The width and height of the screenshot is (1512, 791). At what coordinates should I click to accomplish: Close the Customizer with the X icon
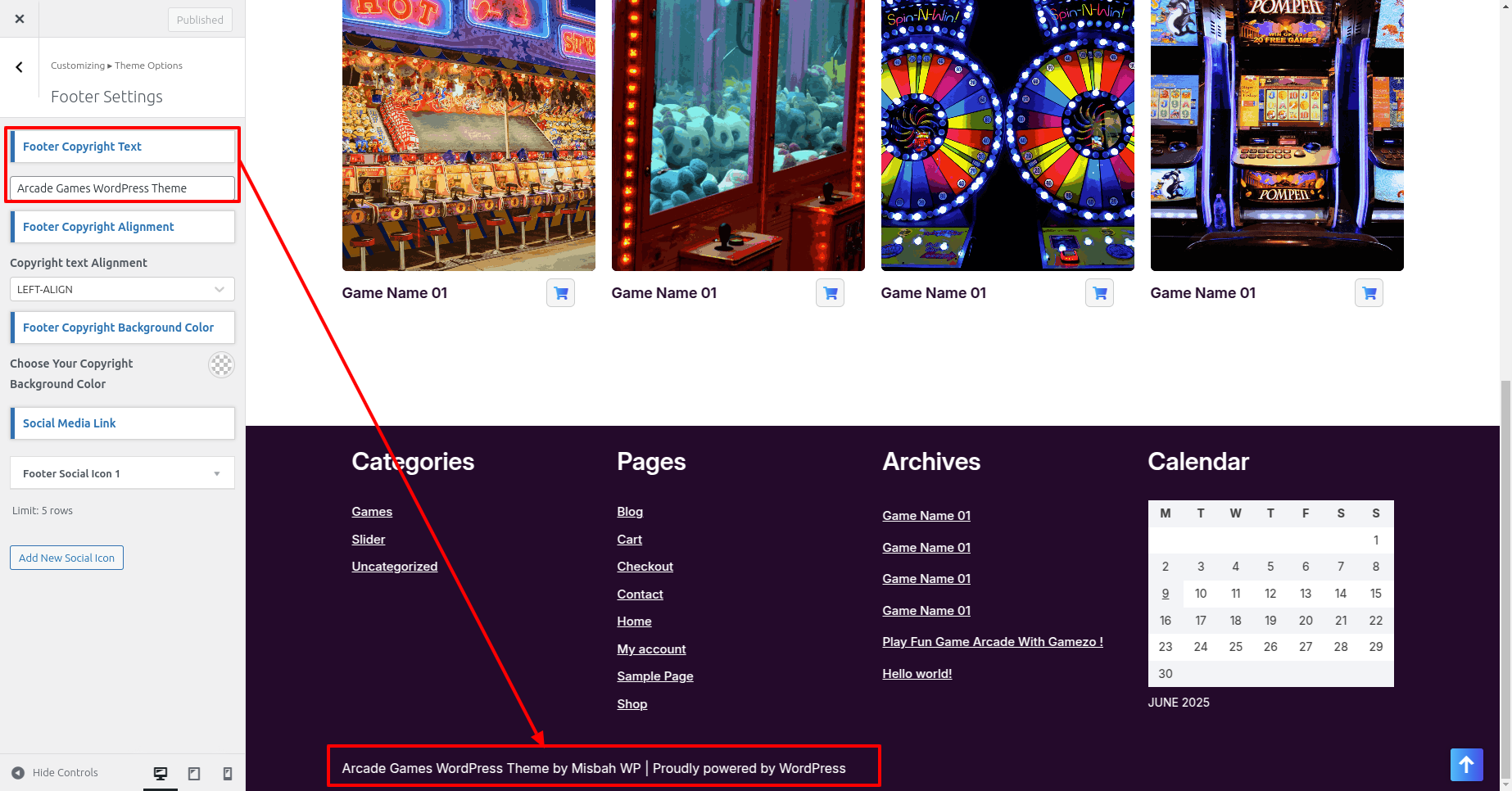click(x=20, y=19)
